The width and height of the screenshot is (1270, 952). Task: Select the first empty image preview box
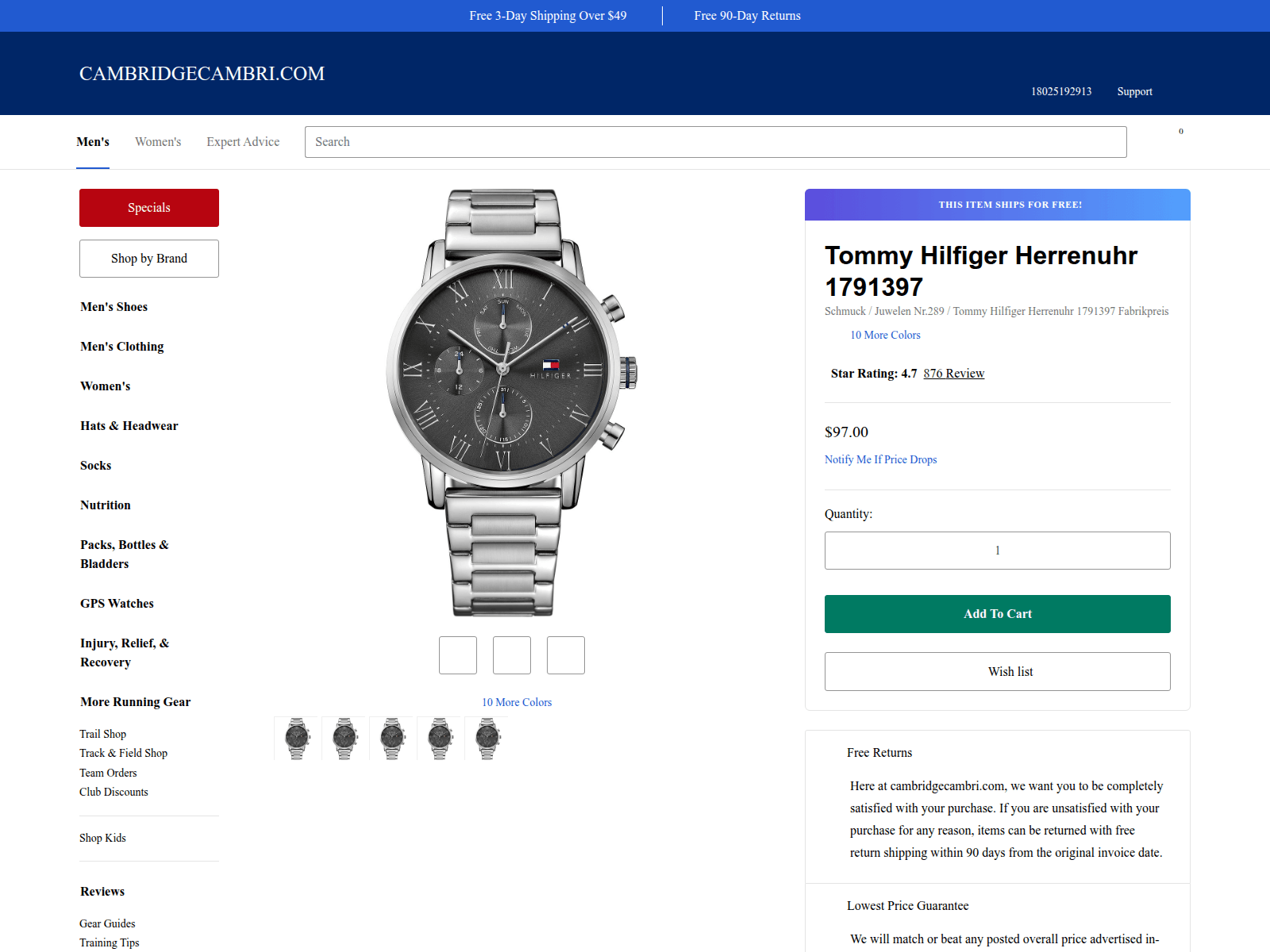[x=458, y=655]
